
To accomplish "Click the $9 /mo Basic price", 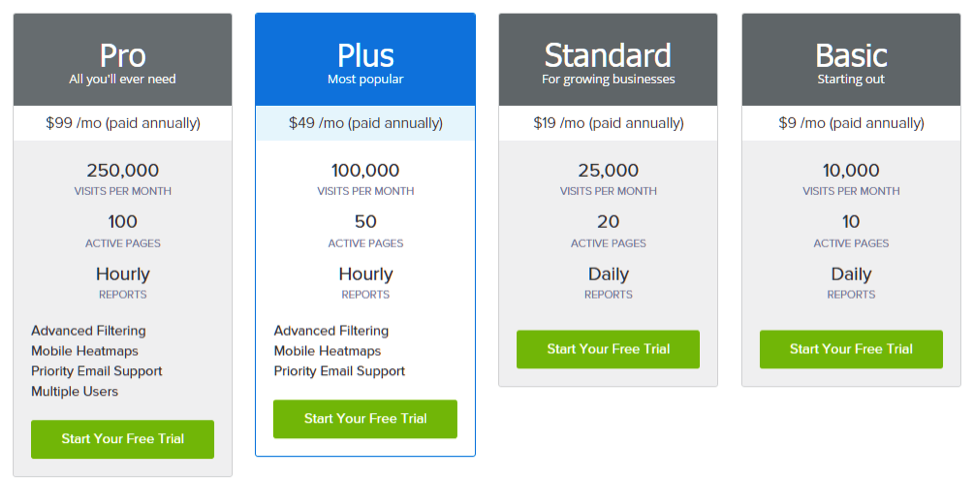I will pyautogui.click(x=851, y=123).
